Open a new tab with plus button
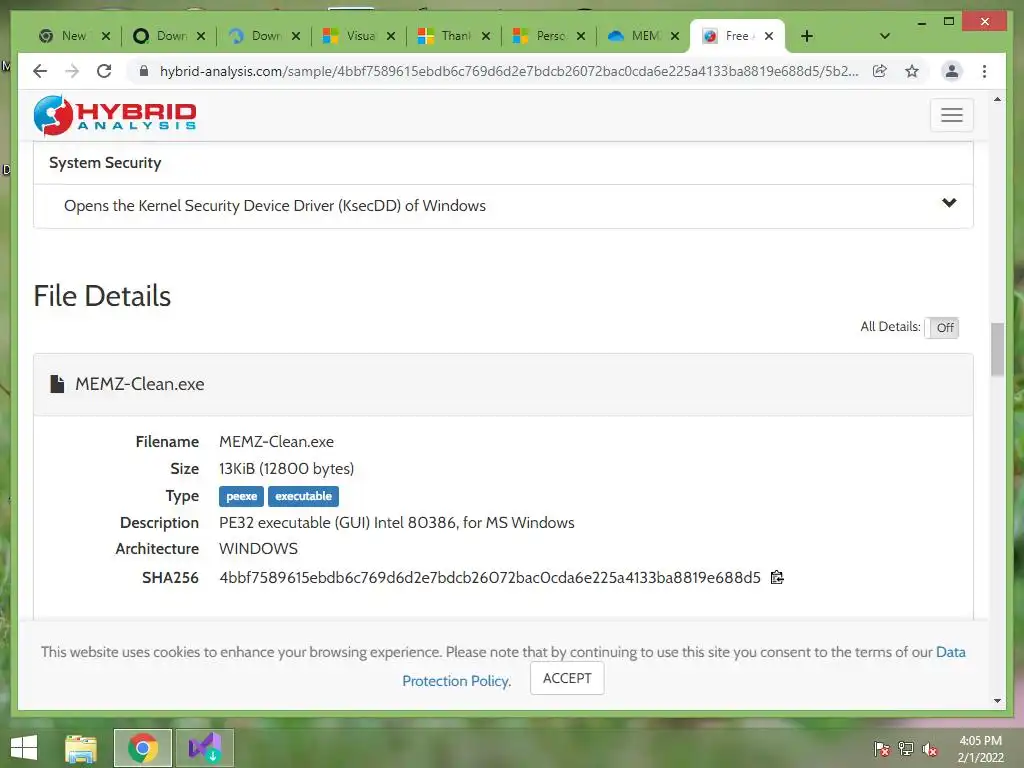 coord(807,36)
